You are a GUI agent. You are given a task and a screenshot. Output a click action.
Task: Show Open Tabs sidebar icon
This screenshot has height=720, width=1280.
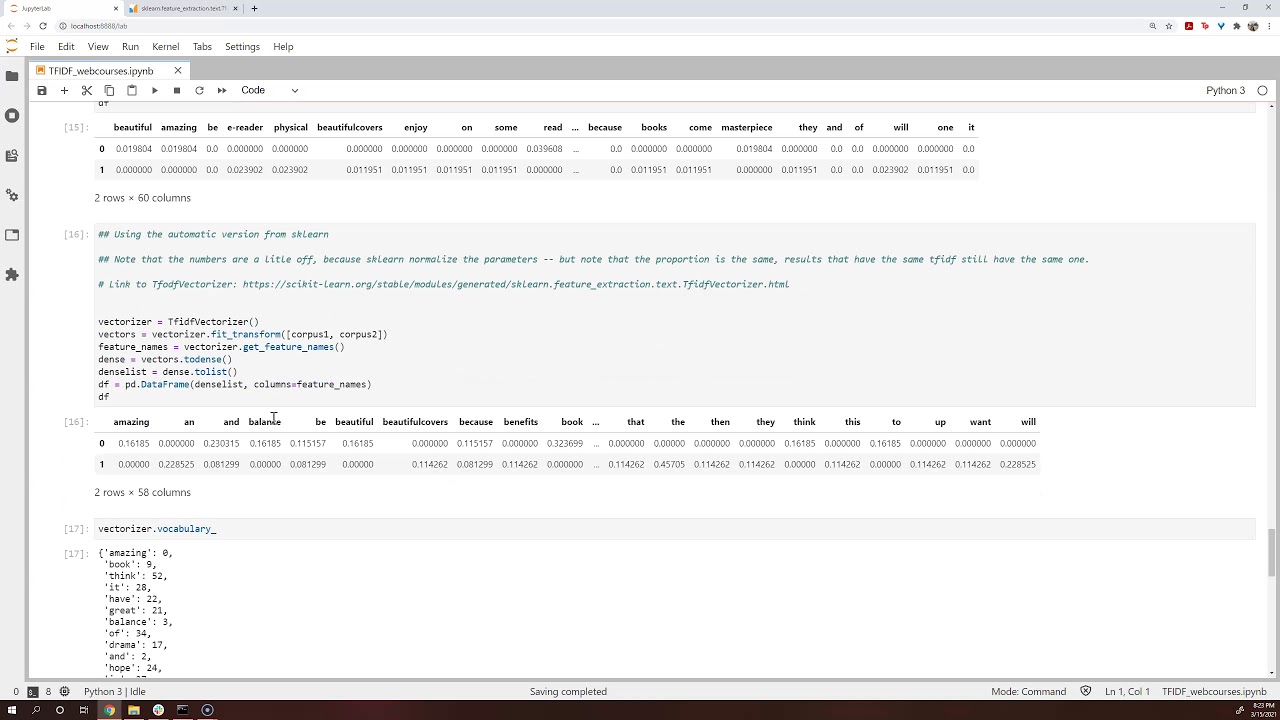(12, 235)
